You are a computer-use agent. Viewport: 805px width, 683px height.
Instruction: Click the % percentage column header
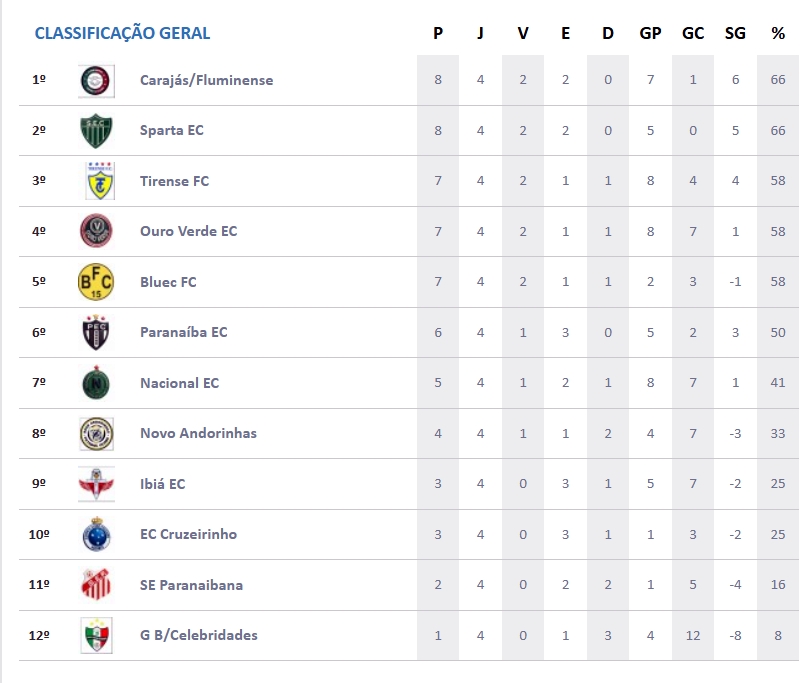tap(778, 33)
